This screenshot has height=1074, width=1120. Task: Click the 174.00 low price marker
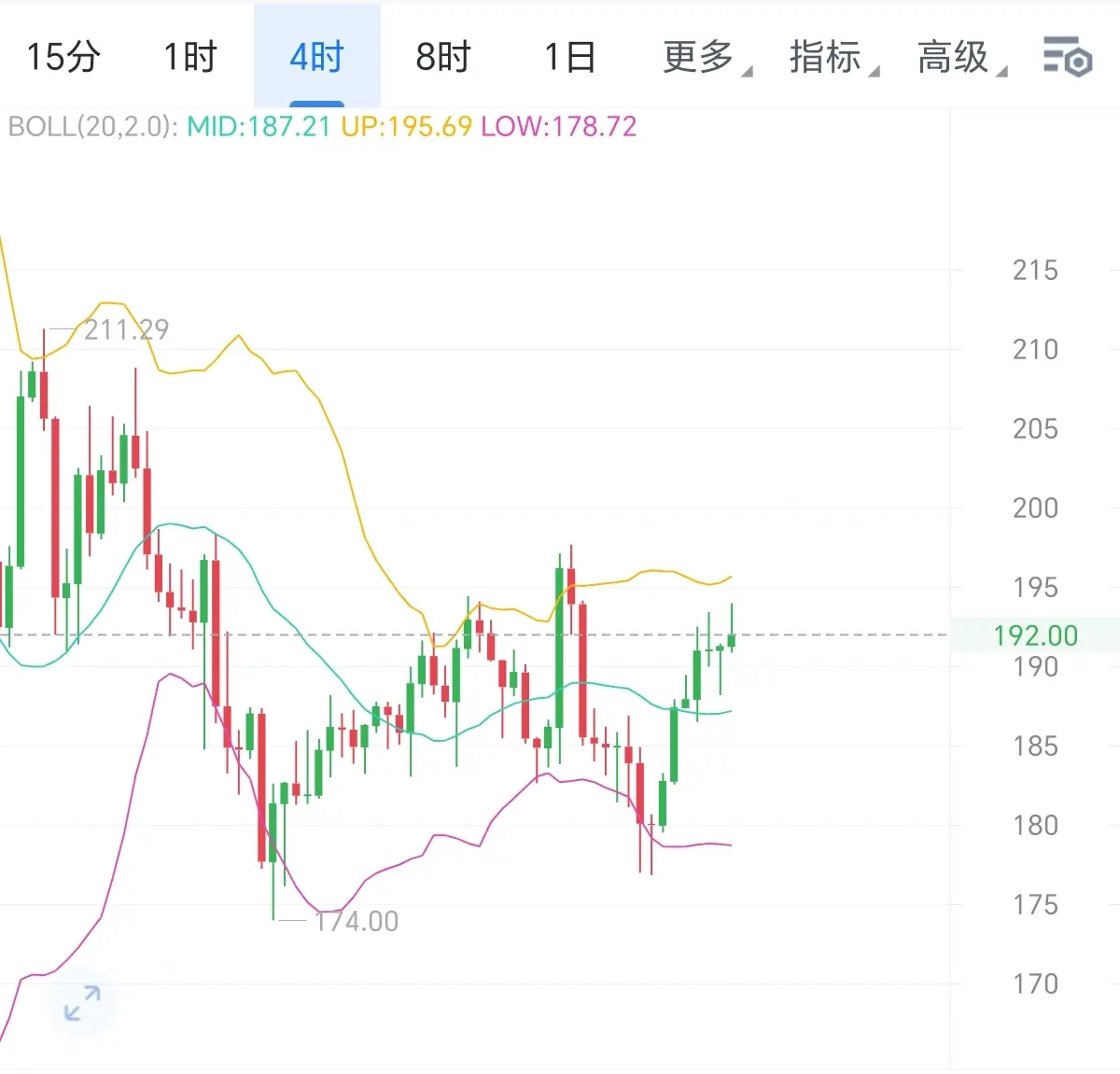(x=356, y=921)
